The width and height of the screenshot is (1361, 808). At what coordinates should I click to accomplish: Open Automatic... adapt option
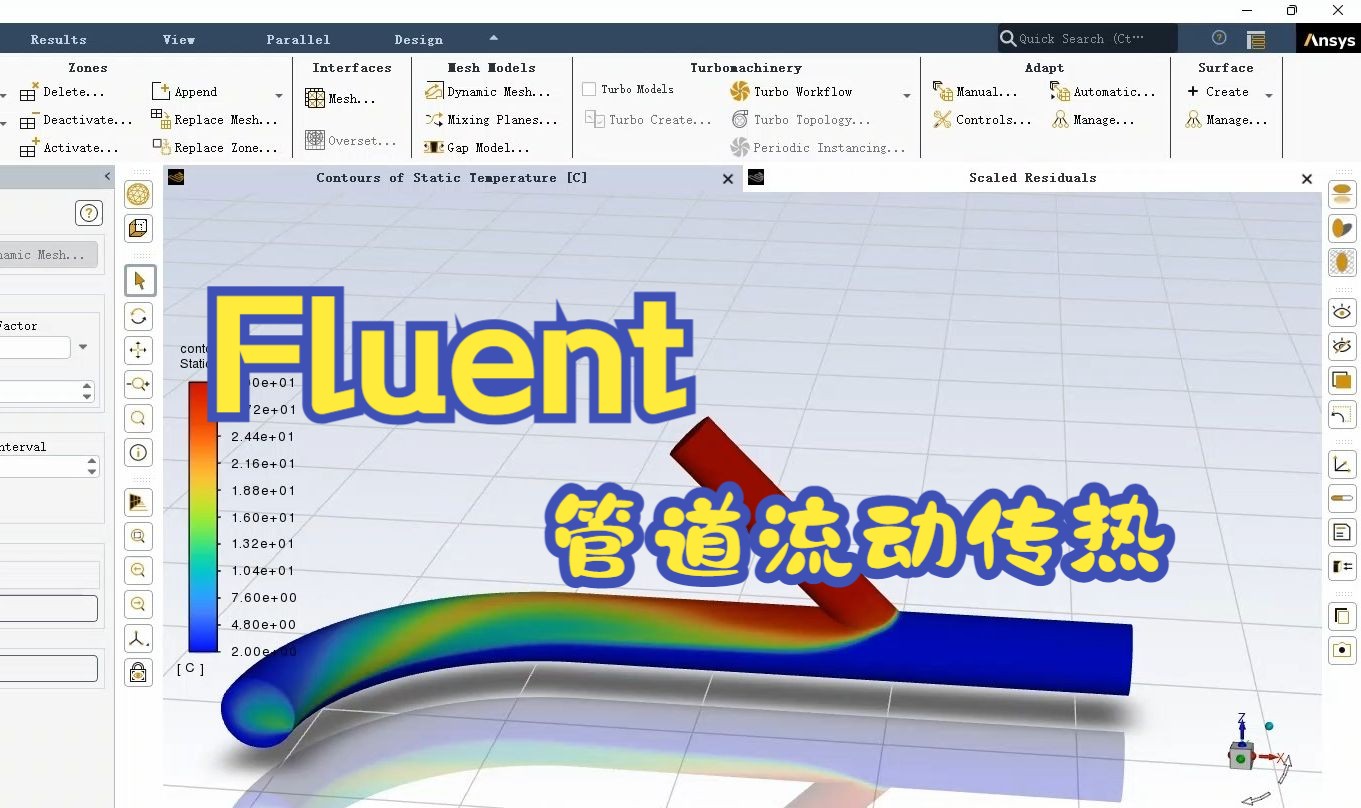point(1103,92)
